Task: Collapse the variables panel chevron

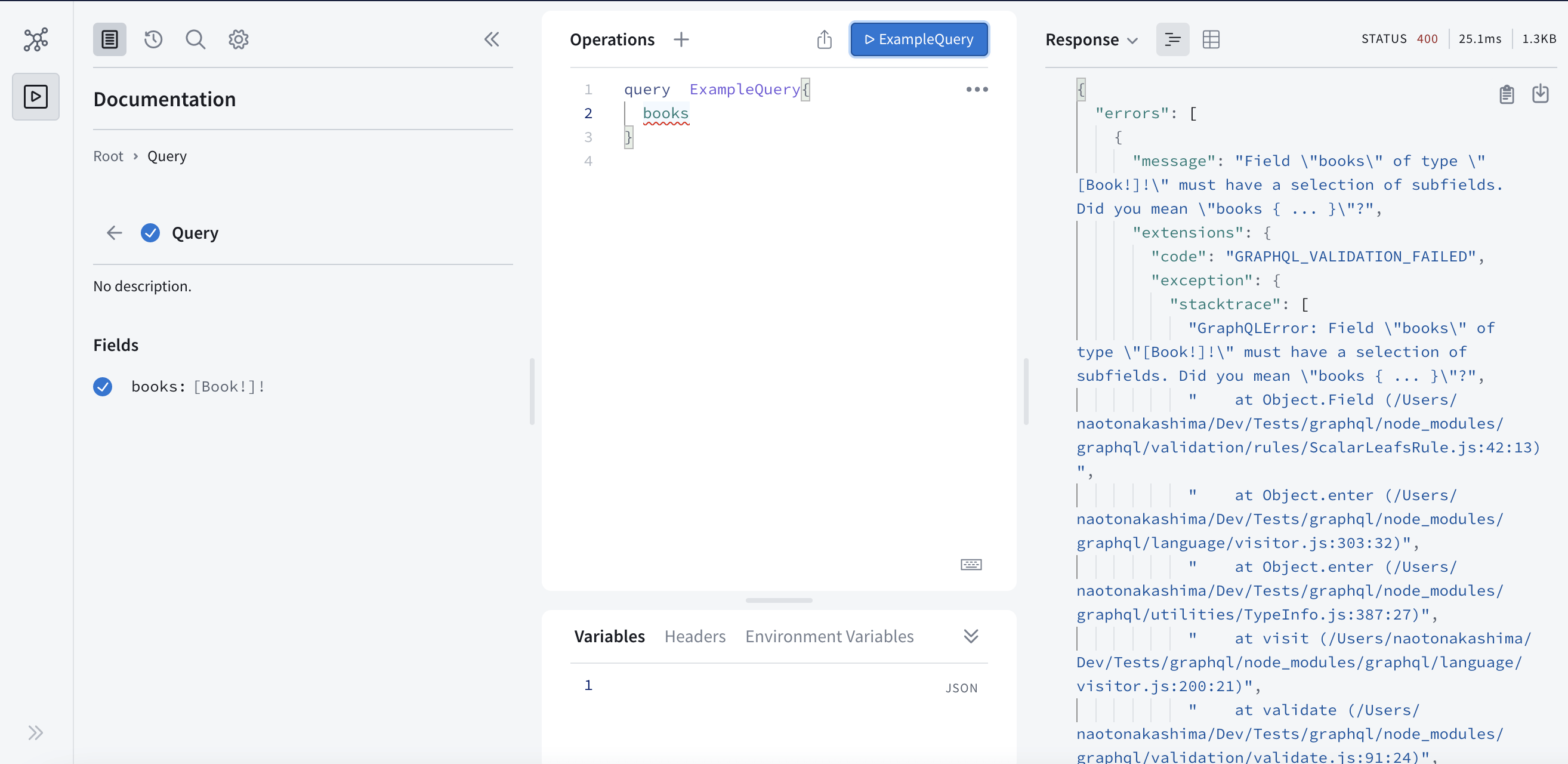Action: (x=971, y=636)
